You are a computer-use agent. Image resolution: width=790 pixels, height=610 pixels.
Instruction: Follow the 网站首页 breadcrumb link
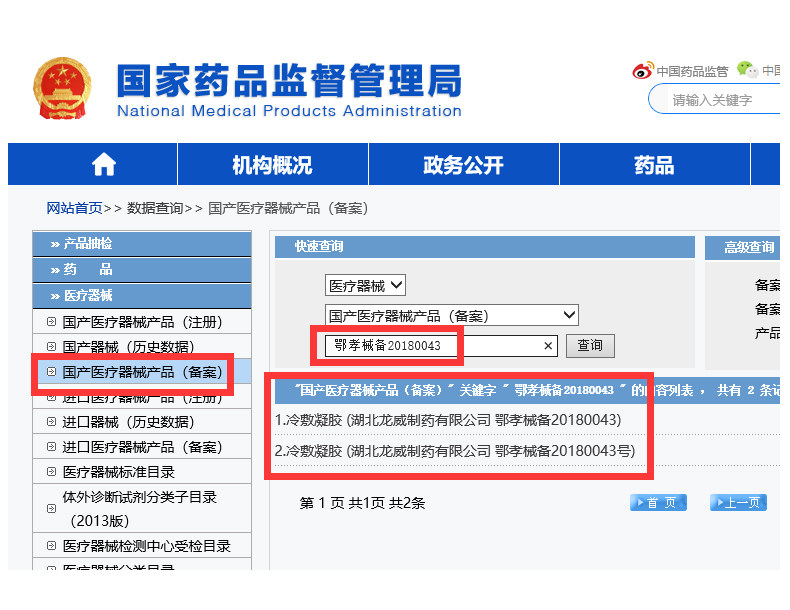coord(75,208)
